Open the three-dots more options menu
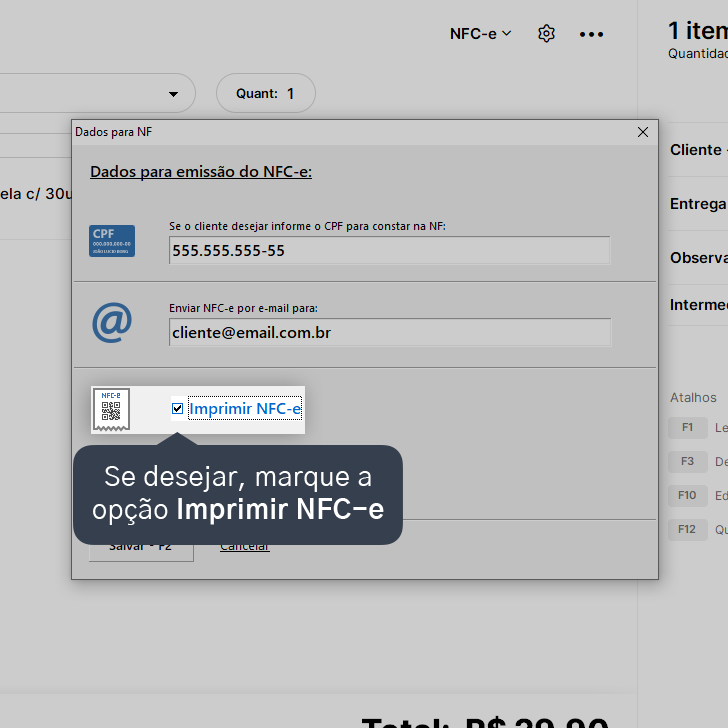This screenshot has height=728, width=728. (591, 34)
